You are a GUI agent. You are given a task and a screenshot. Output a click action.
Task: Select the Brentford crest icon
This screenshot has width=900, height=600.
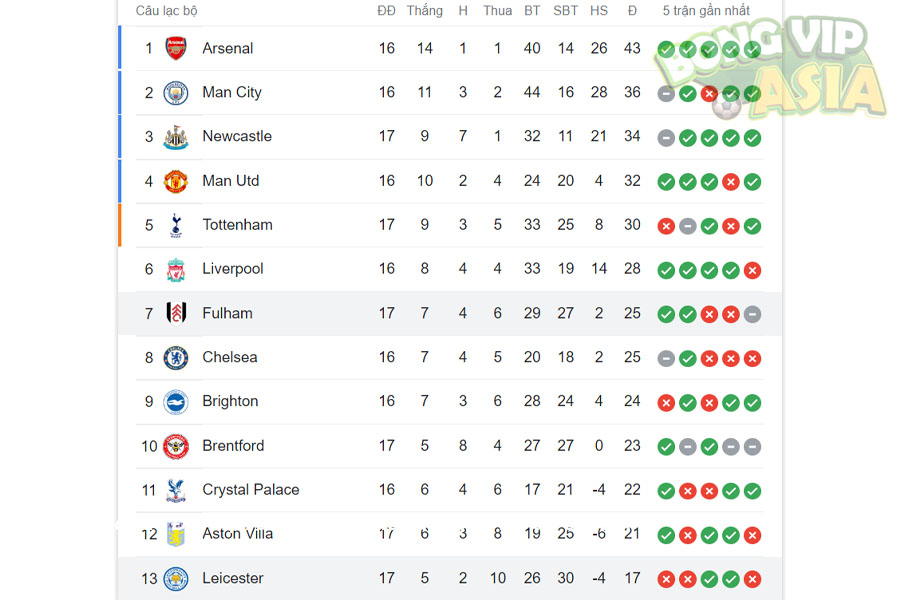(176, 446)
